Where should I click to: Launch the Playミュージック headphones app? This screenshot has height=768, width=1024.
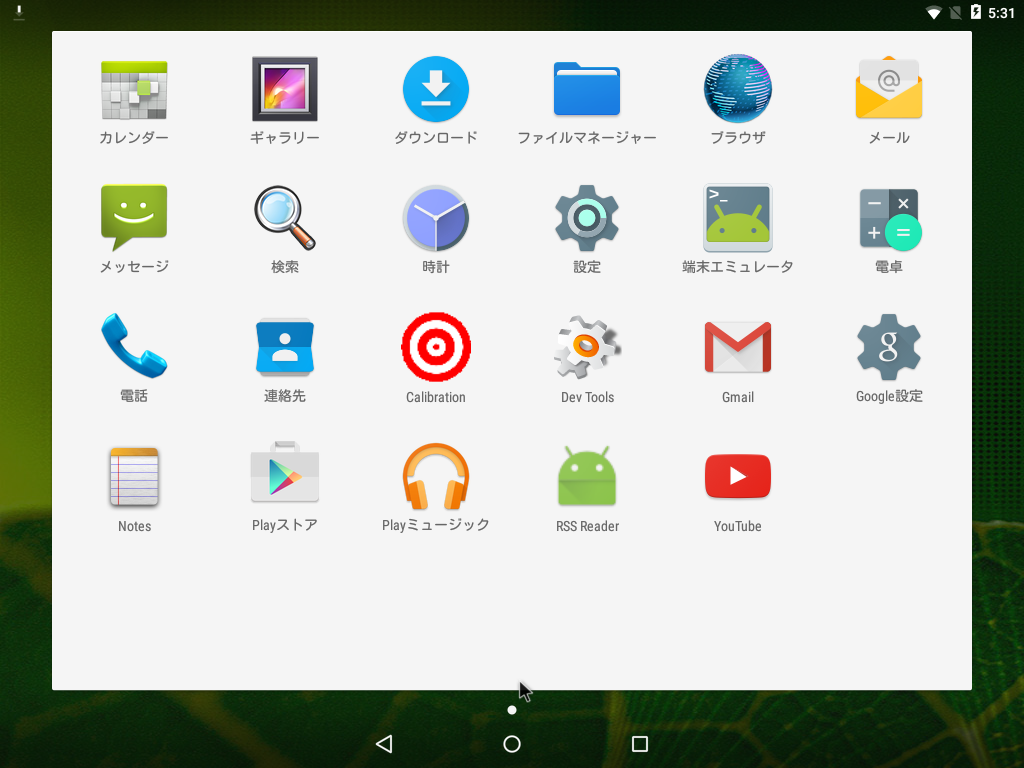(x=436, y=476)
